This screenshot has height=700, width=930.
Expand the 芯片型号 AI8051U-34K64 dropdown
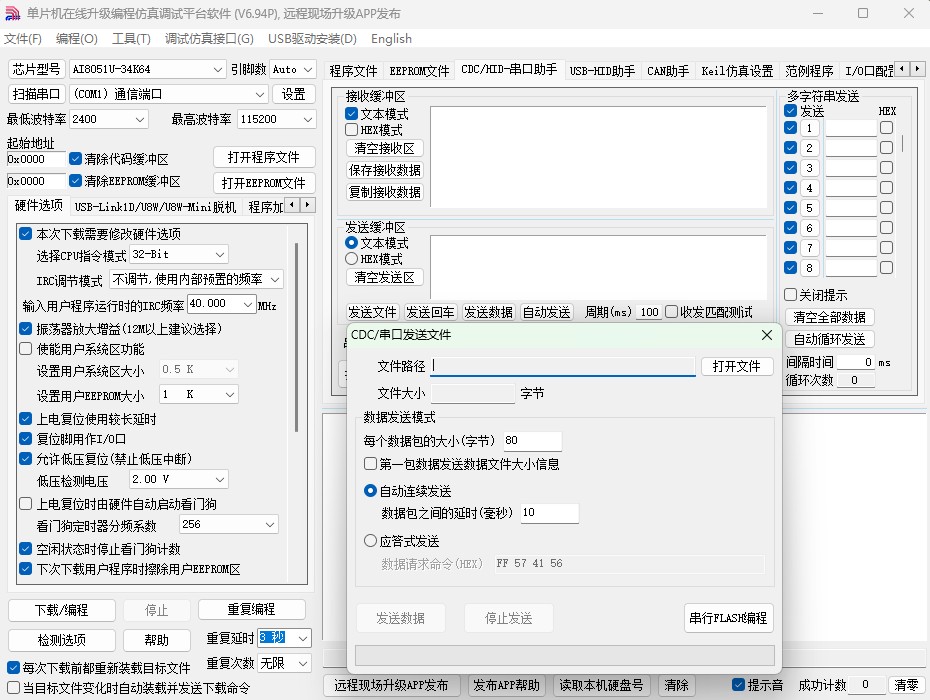tap(217, 69)
